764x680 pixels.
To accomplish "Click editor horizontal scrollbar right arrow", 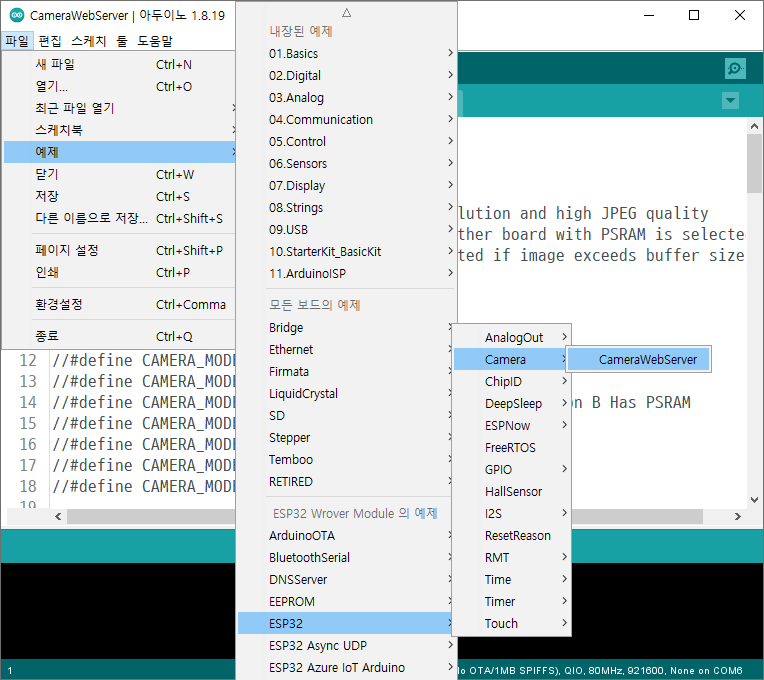I will tap(738, 516).
